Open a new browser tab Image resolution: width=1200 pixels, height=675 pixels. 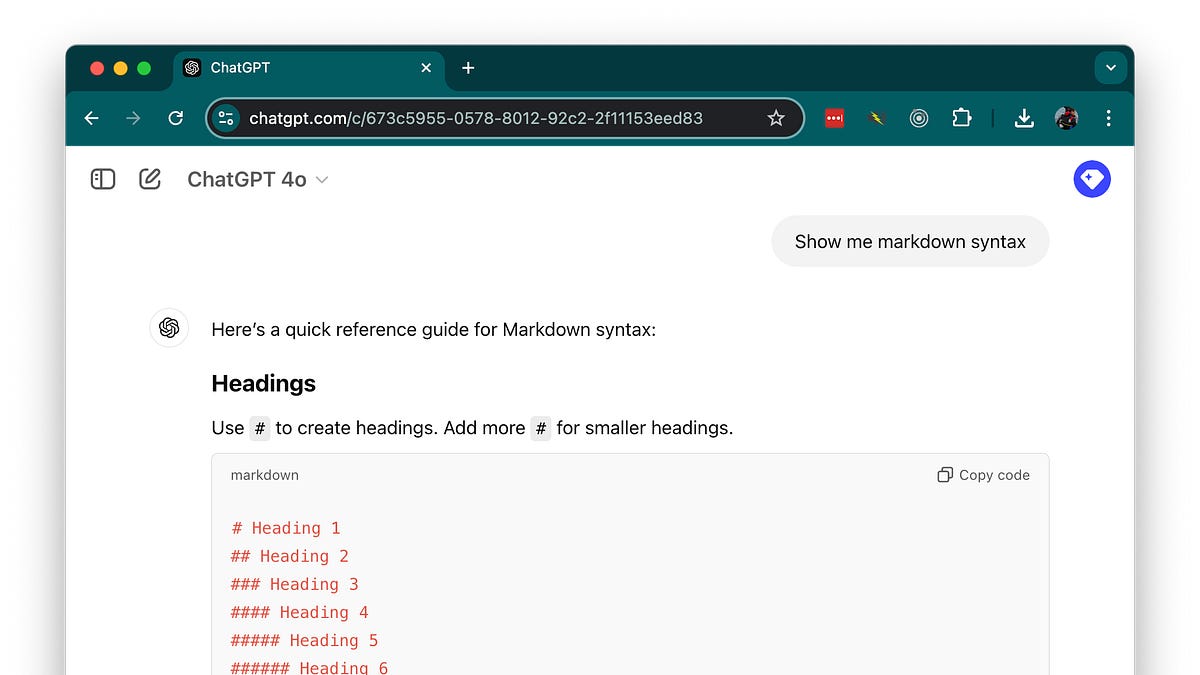click(x=468, y=68)
